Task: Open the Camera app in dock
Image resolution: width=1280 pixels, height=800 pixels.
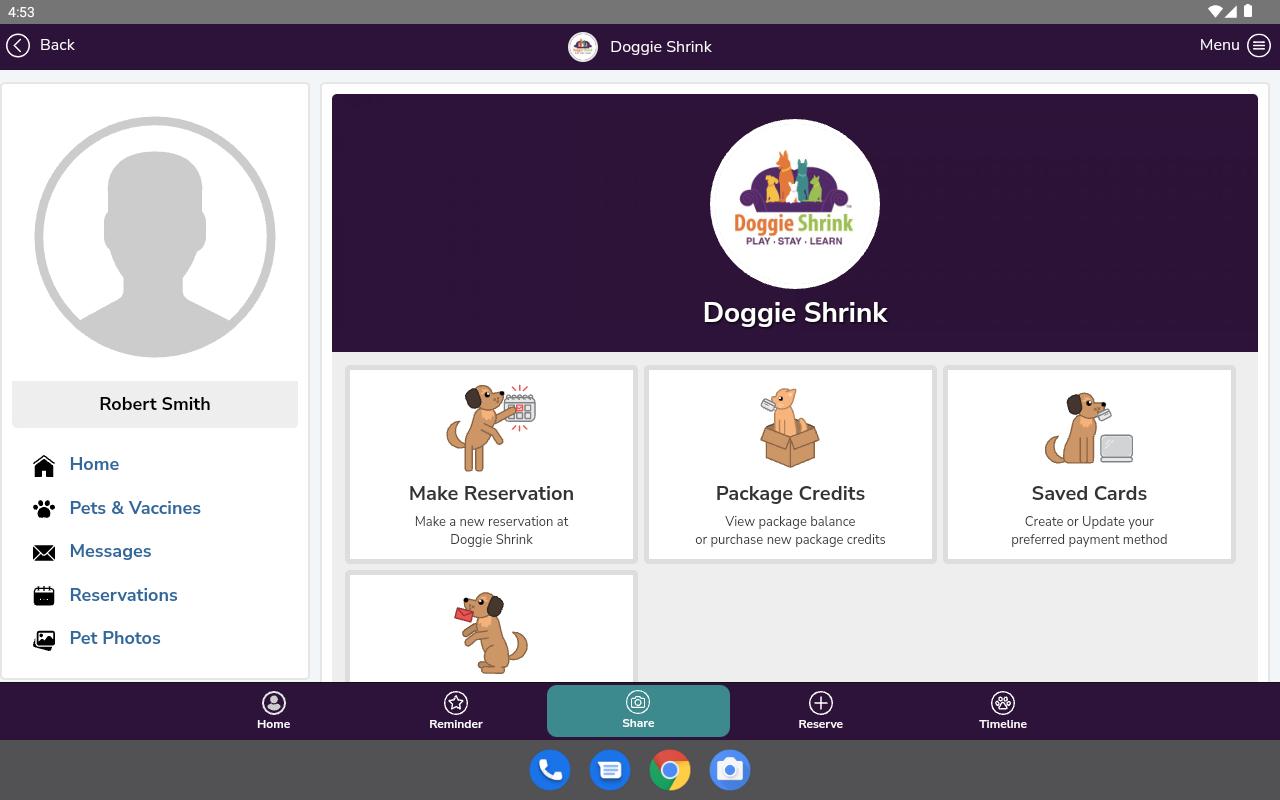Action: [730, 770]
